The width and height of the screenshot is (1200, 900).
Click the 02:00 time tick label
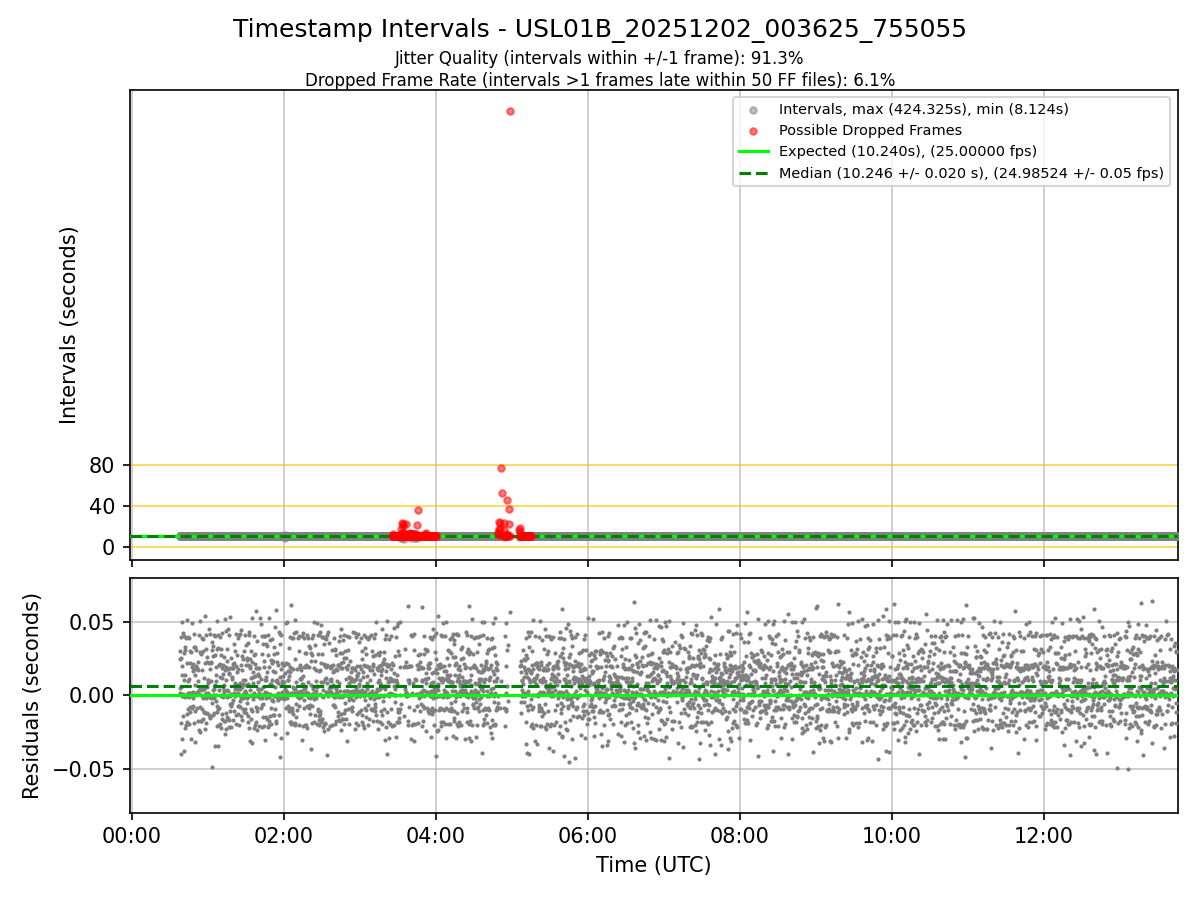(284, 835)
